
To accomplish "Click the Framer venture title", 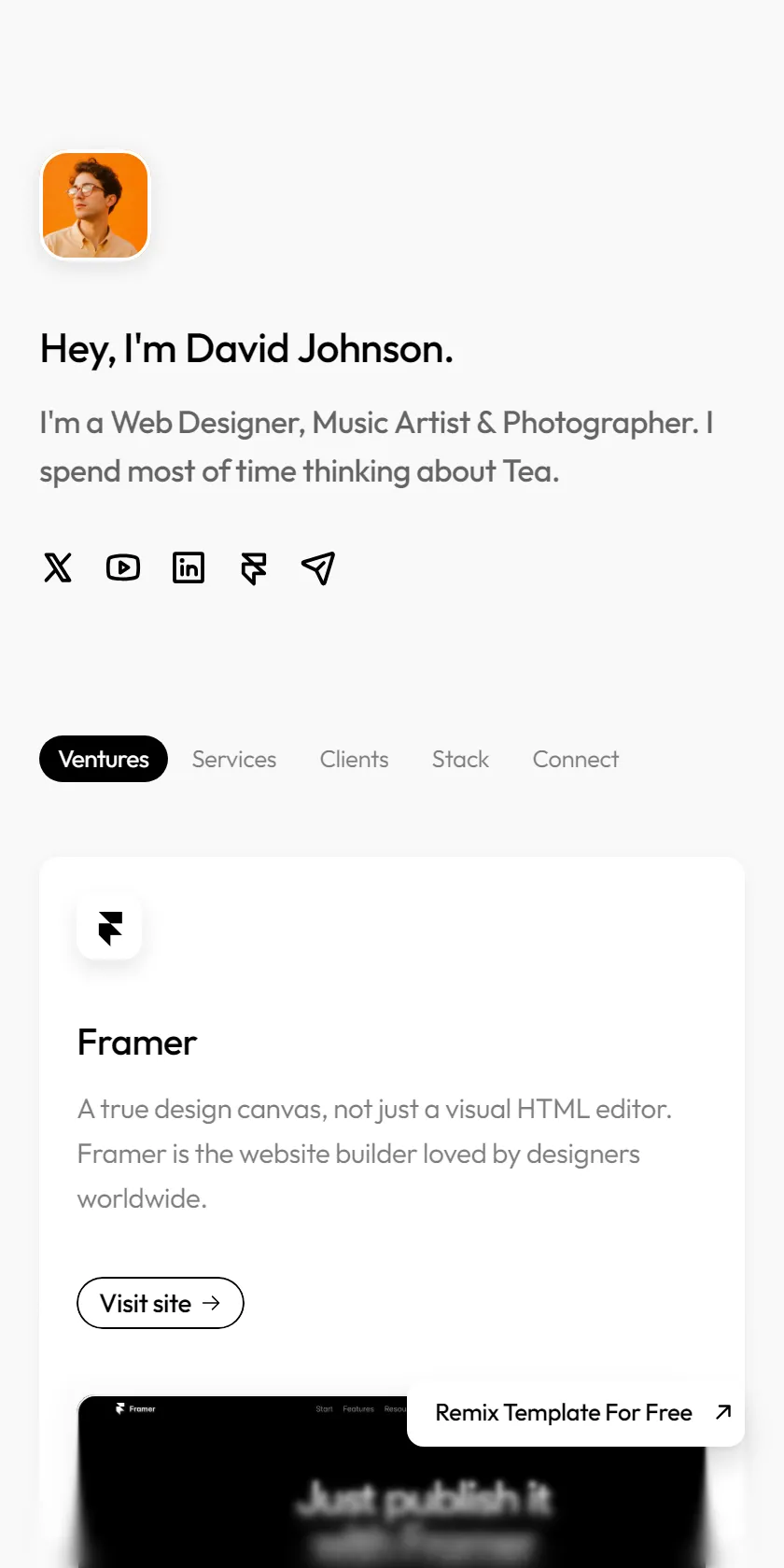I will [137, 1043].
